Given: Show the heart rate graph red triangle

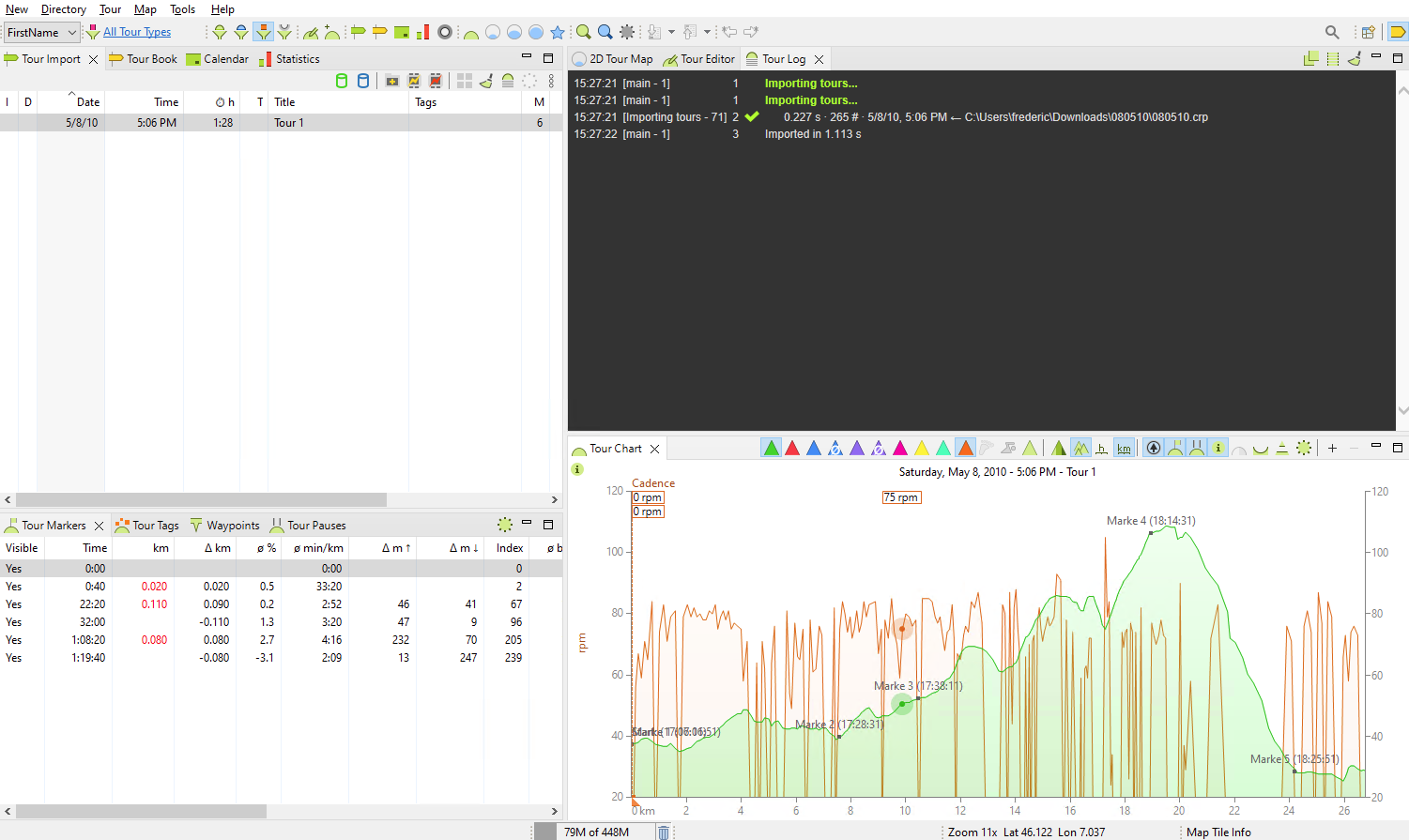Looking at the screenshot, I should click(792, 448).
